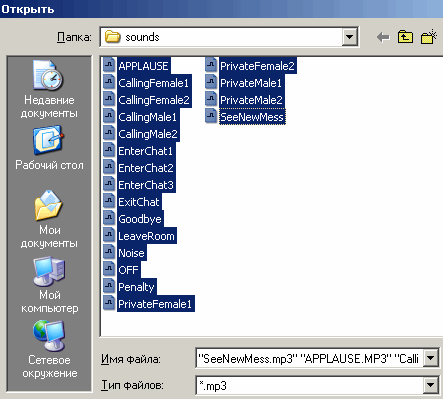Expand the Папка folder dropdown arrow
Viewport: 443px width, 399px height.
349,37
